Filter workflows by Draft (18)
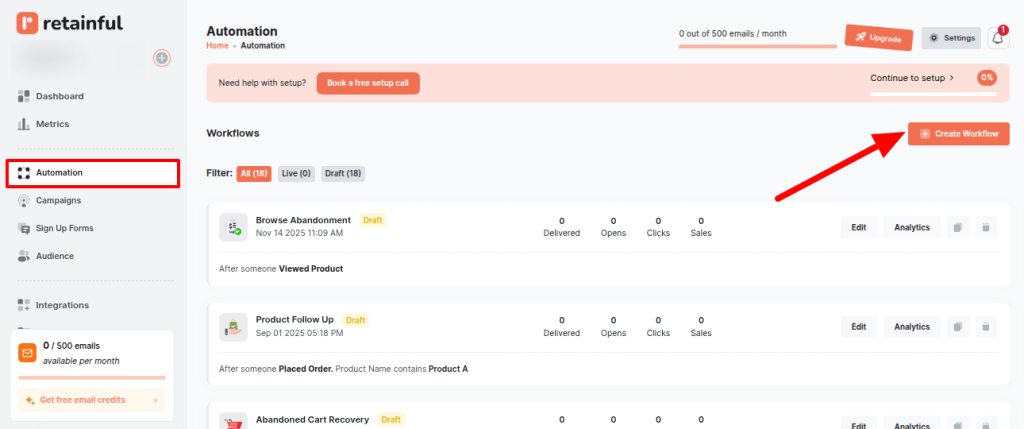 [343, 174]
